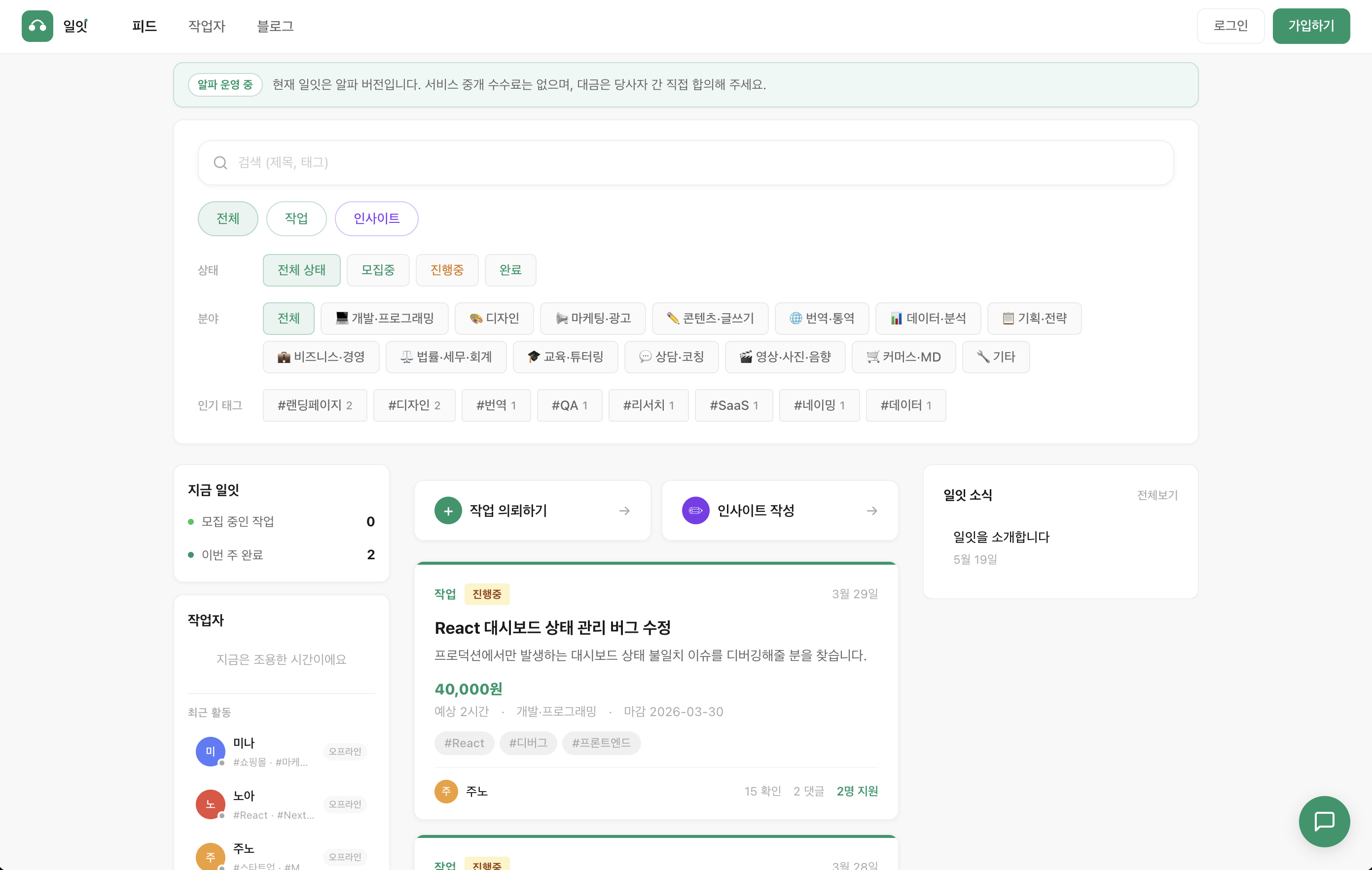Select the #SaaS popular tag
The width and height of the screenshot is (1372, 870).
[x=734, y=406]
